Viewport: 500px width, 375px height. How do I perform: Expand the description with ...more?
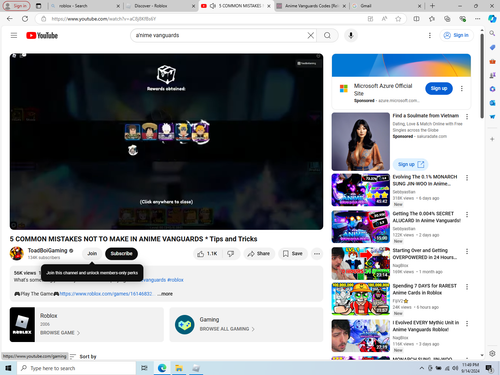(165, 294)
